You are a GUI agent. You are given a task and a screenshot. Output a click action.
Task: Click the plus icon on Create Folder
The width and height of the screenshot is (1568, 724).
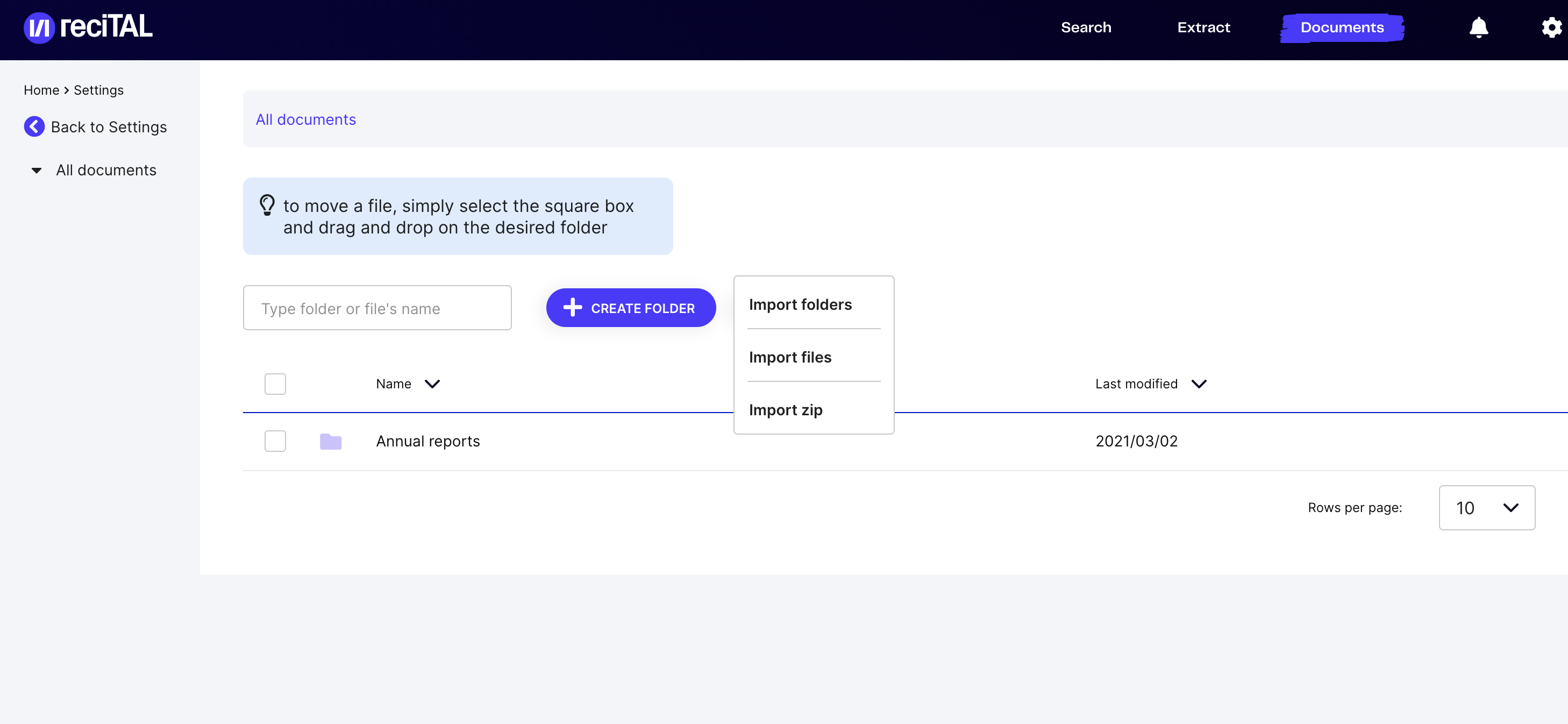572,308
